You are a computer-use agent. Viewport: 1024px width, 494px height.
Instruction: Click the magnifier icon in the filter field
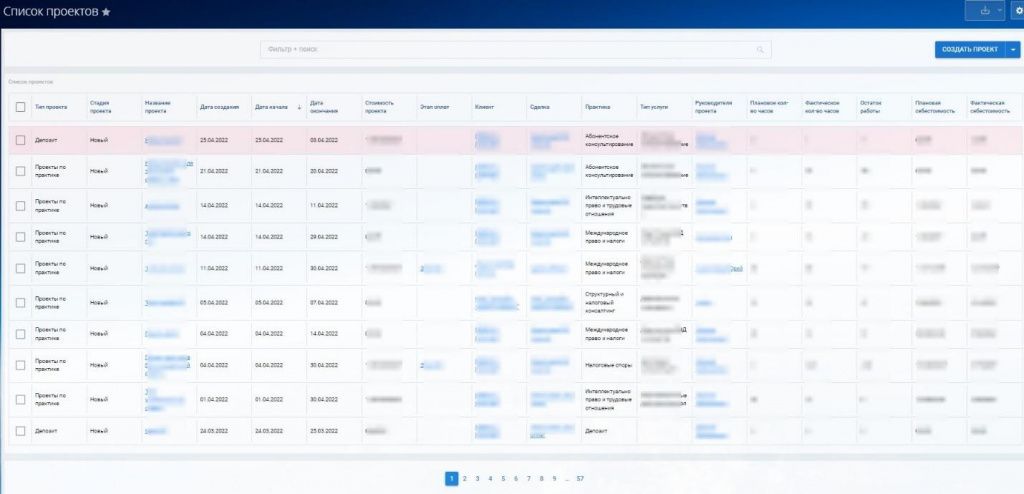click(760, 49)
